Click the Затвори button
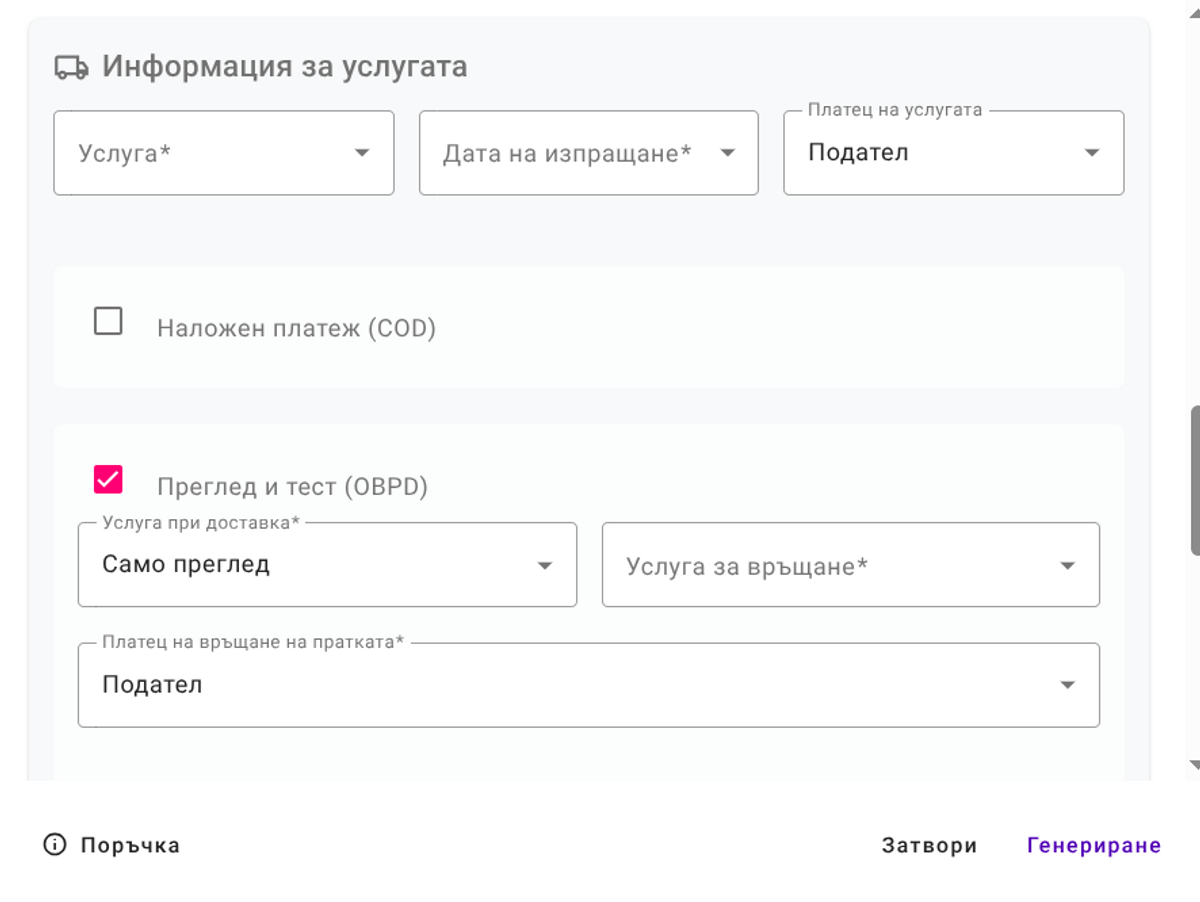Viewport: 1200px width, 902px height. [x=929, y=845]
